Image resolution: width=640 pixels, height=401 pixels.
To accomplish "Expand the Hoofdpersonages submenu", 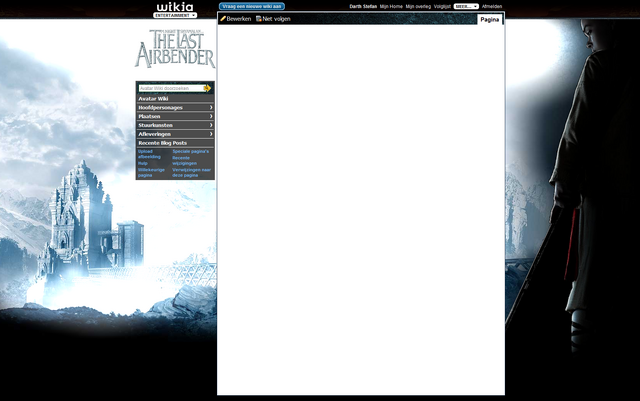I will (x=175, y=107).
